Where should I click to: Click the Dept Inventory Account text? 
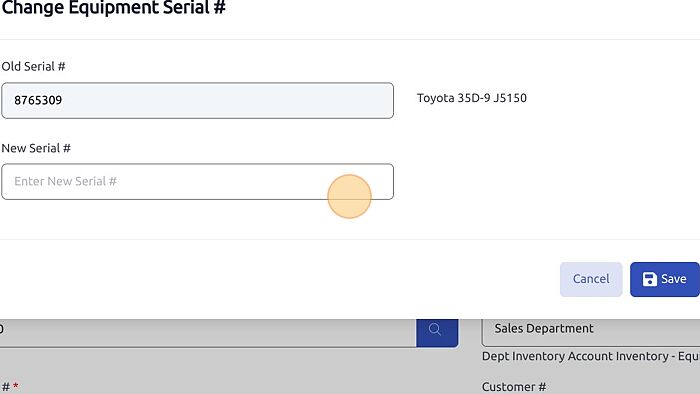591,356
